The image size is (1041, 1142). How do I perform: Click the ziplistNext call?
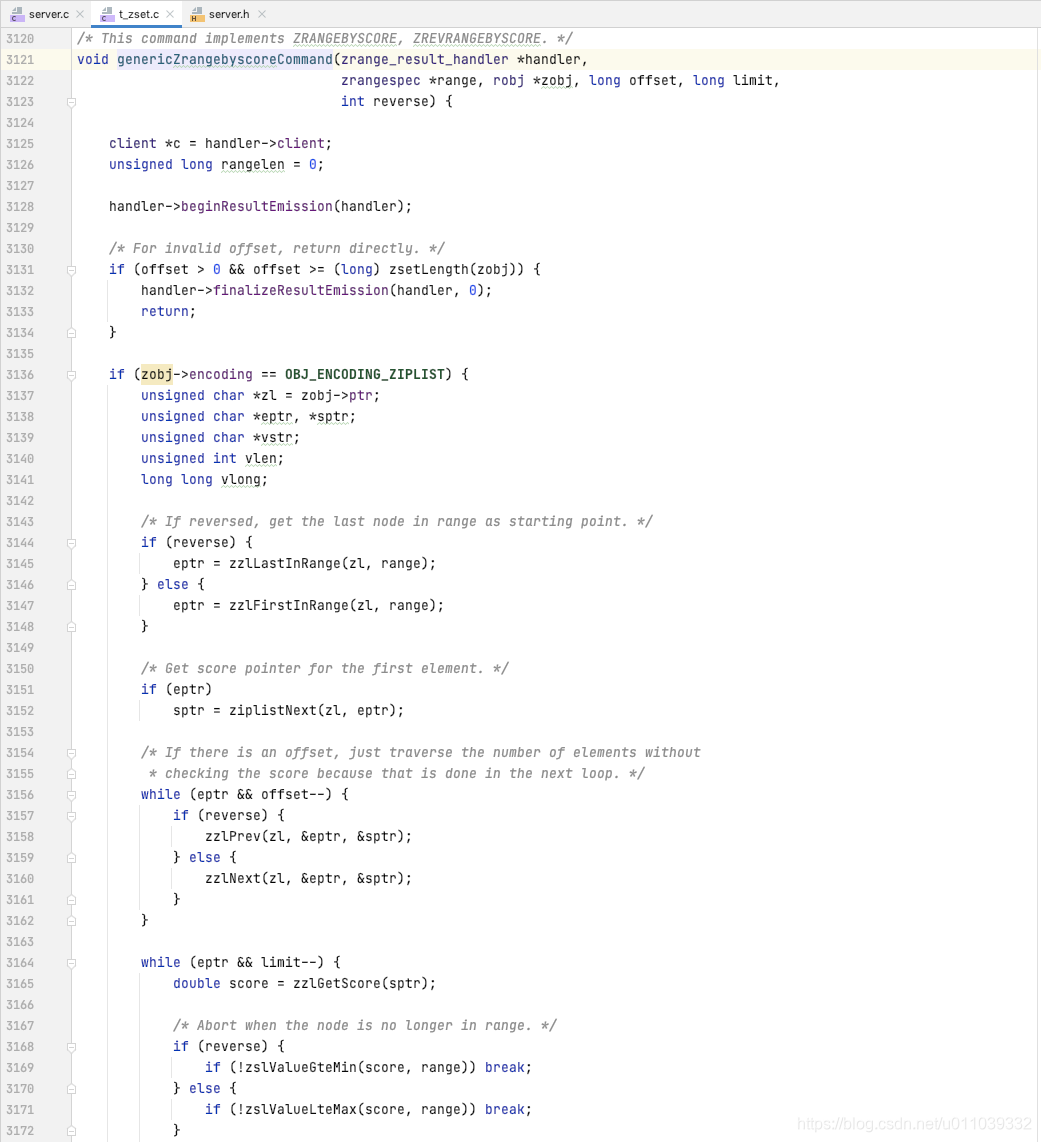272,711
